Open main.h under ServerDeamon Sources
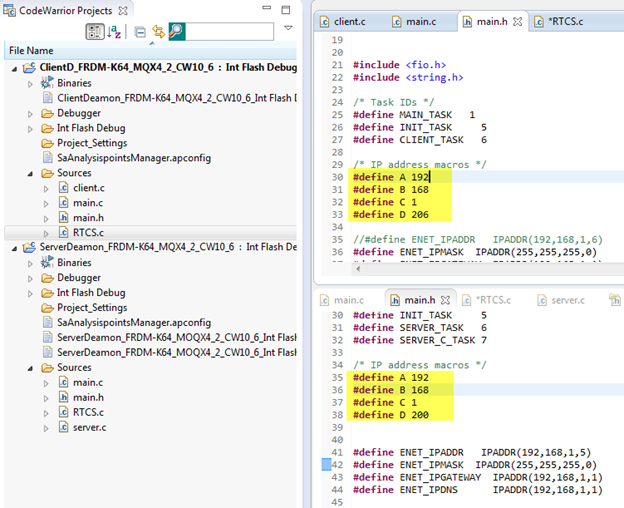This screenshot has width=624, height=508. click(x=88, y=397)
